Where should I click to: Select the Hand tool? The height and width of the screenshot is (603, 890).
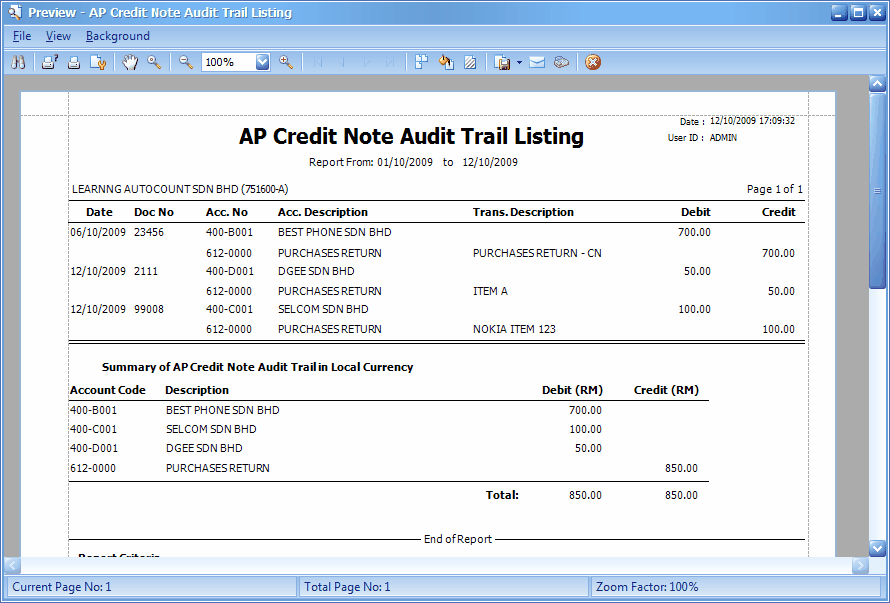pos(130,62)
